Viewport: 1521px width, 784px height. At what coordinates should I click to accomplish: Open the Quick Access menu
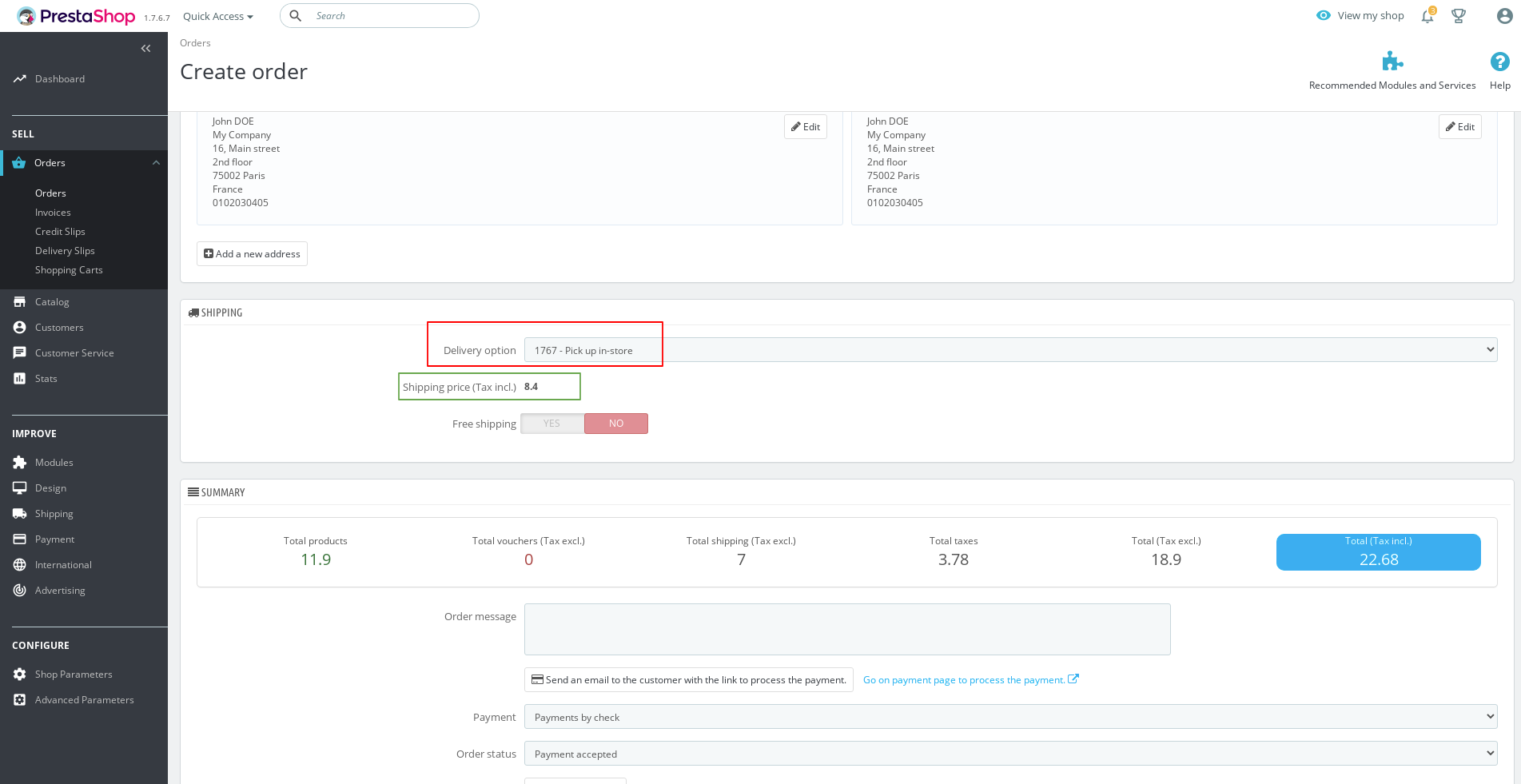(217, 15)
